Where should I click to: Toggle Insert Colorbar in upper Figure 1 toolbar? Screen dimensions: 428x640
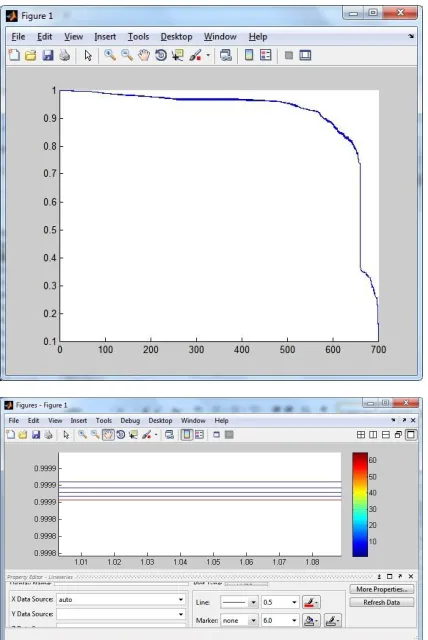(x=248, y=55)
